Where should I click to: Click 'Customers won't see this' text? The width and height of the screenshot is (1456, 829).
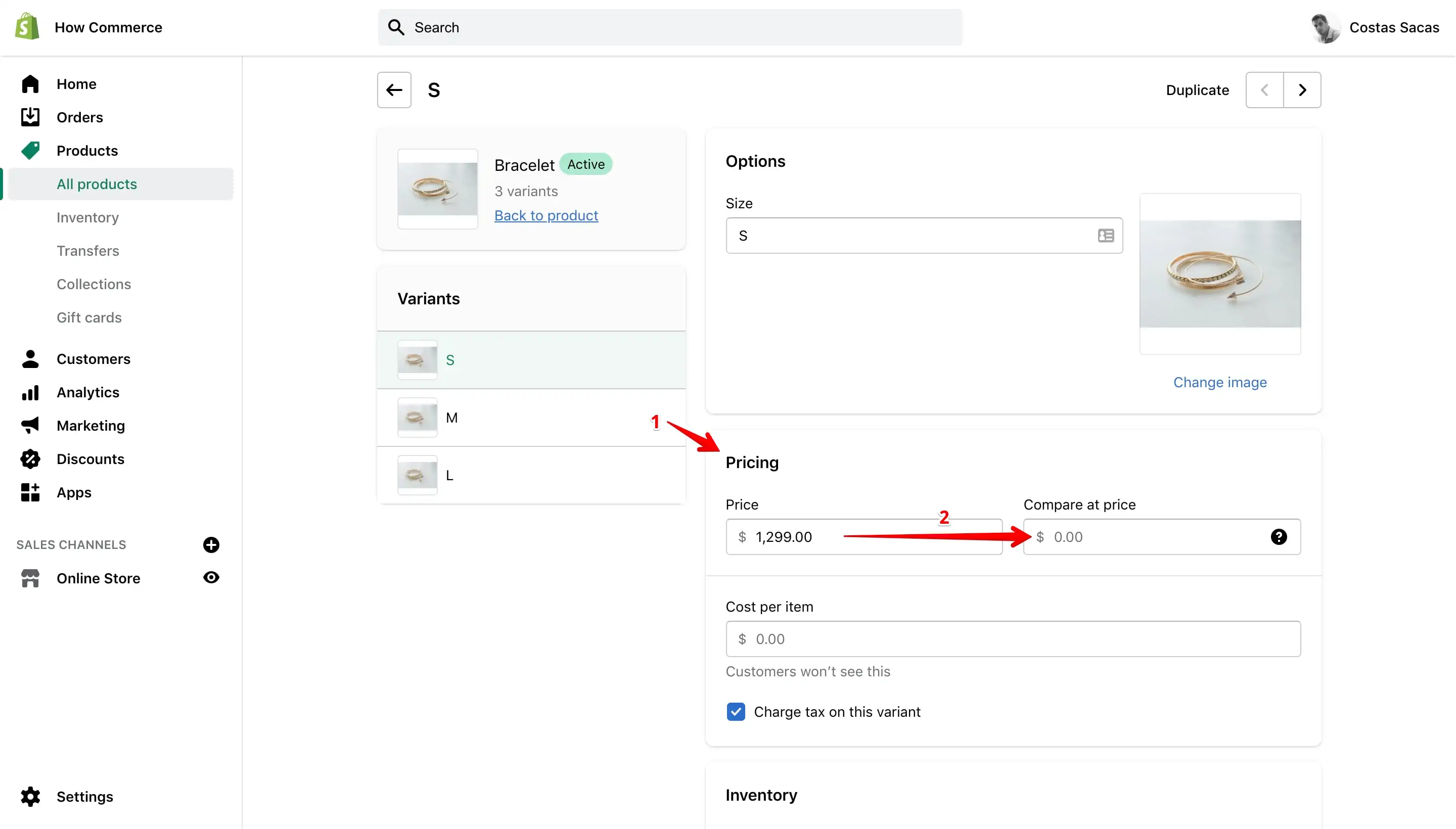808,671
